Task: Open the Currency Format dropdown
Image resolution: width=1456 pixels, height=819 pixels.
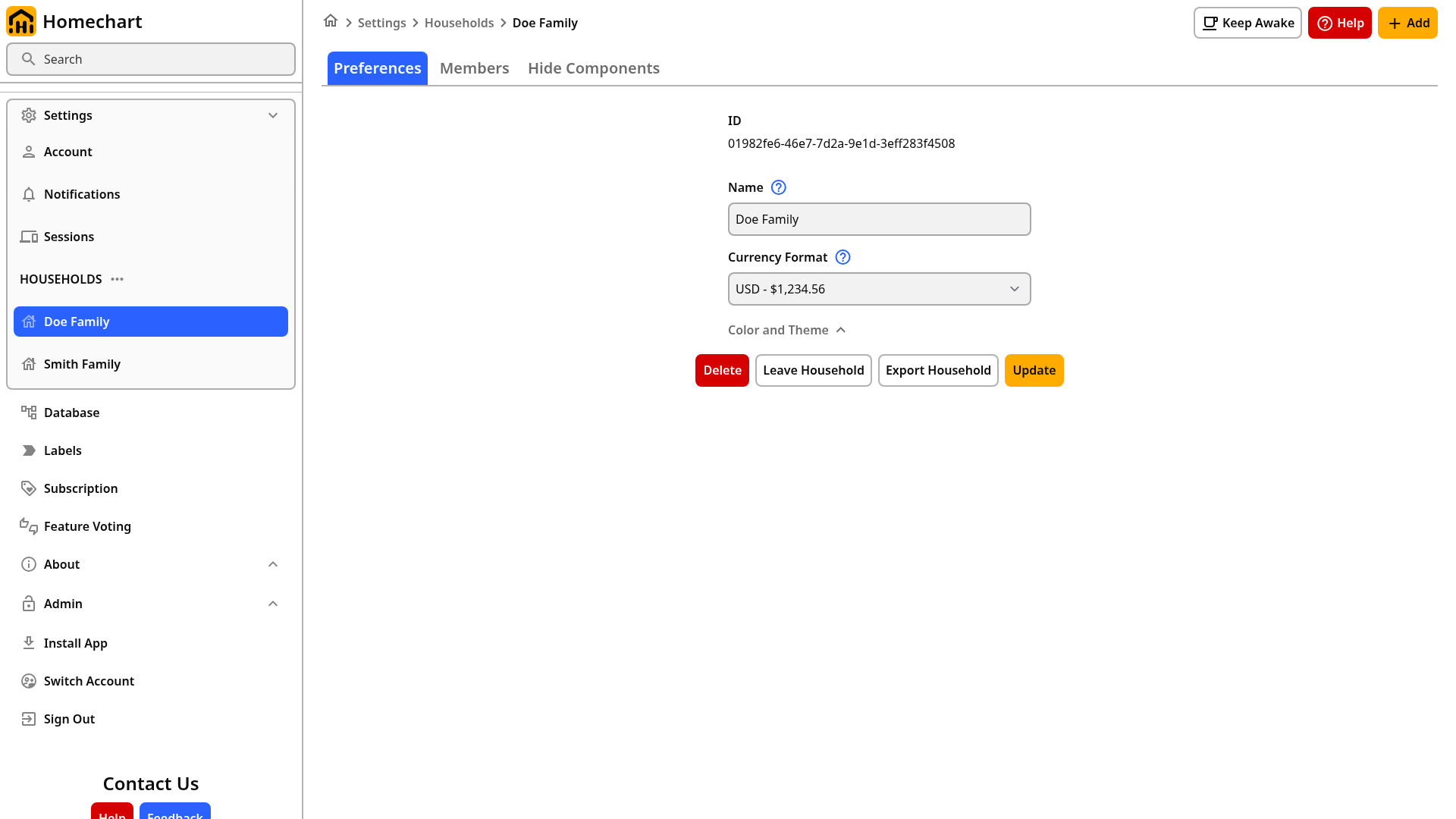Action: (x=880, y=289)
